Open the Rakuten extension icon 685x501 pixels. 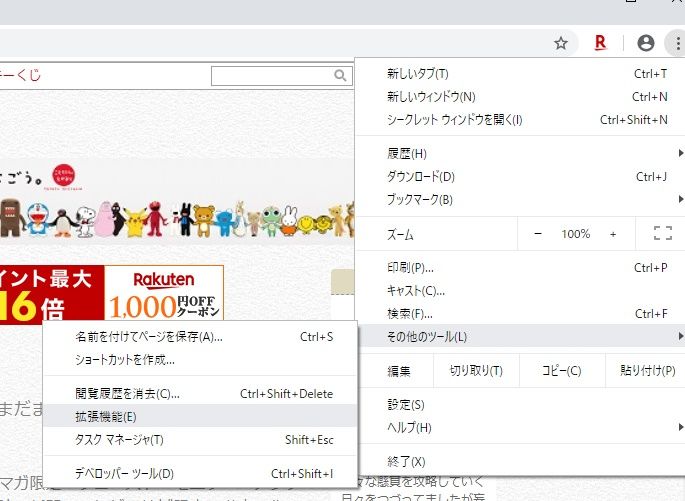click(x=601, y=43)
